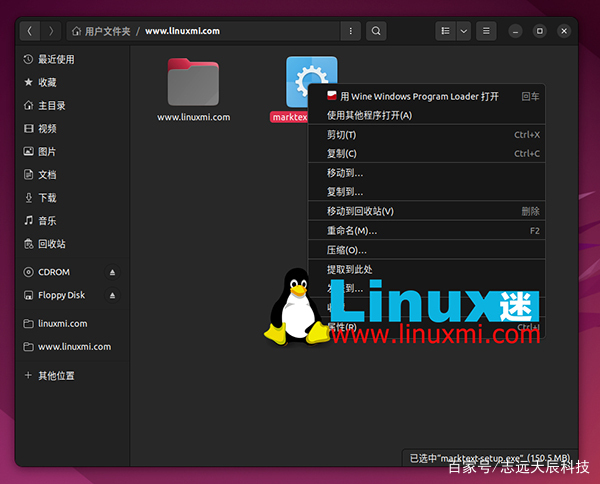Open the linuxmi.com bookmark in sidebar
600x484 pixels.
(72, 324)
